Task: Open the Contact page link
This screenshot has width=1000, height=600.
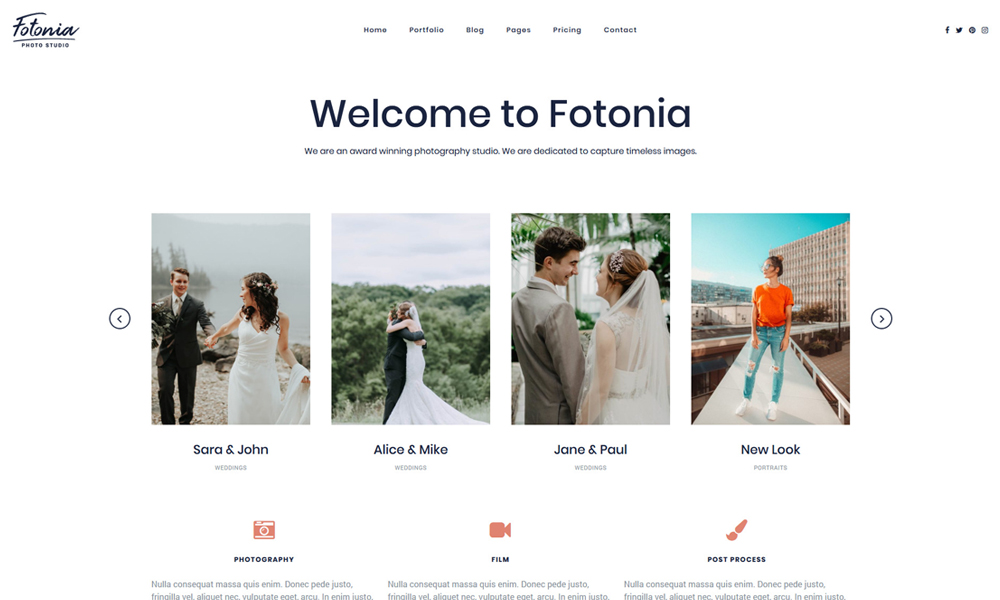Action: [x=620, y=30]
